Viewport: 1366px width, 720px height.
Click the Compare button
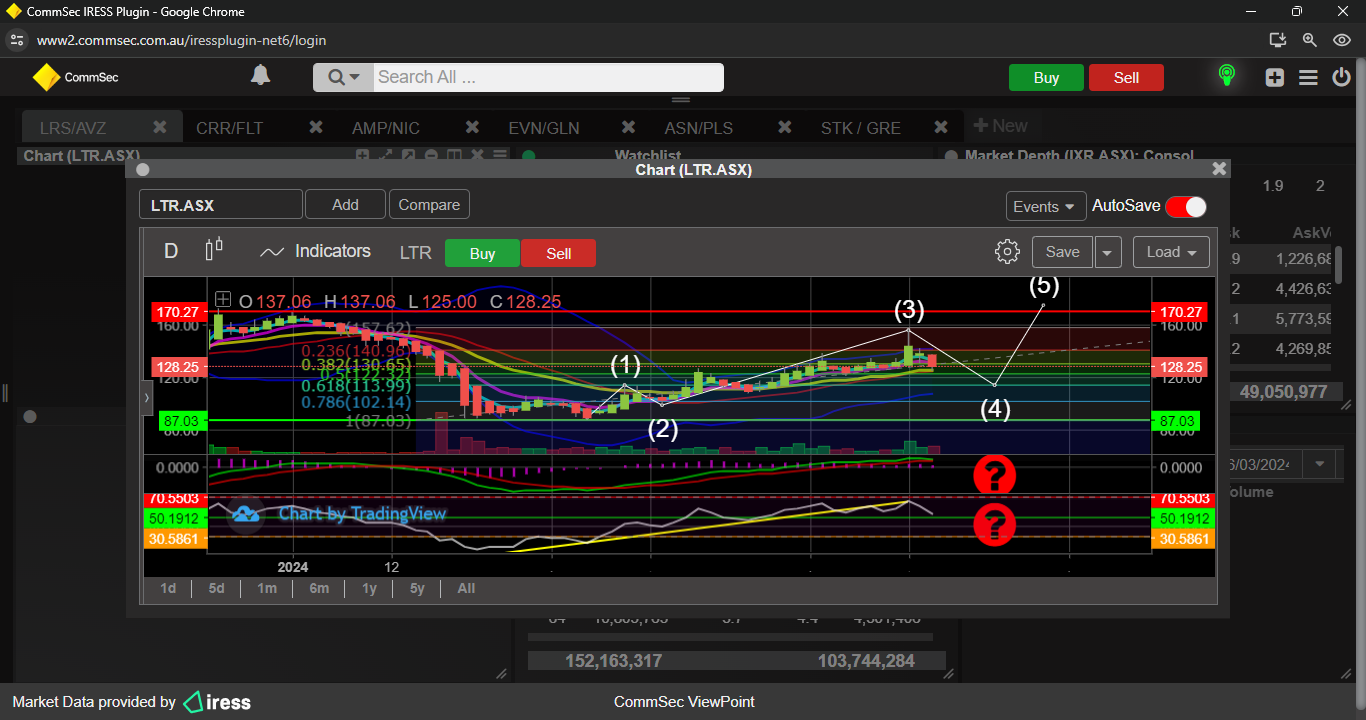click(429, 205)
